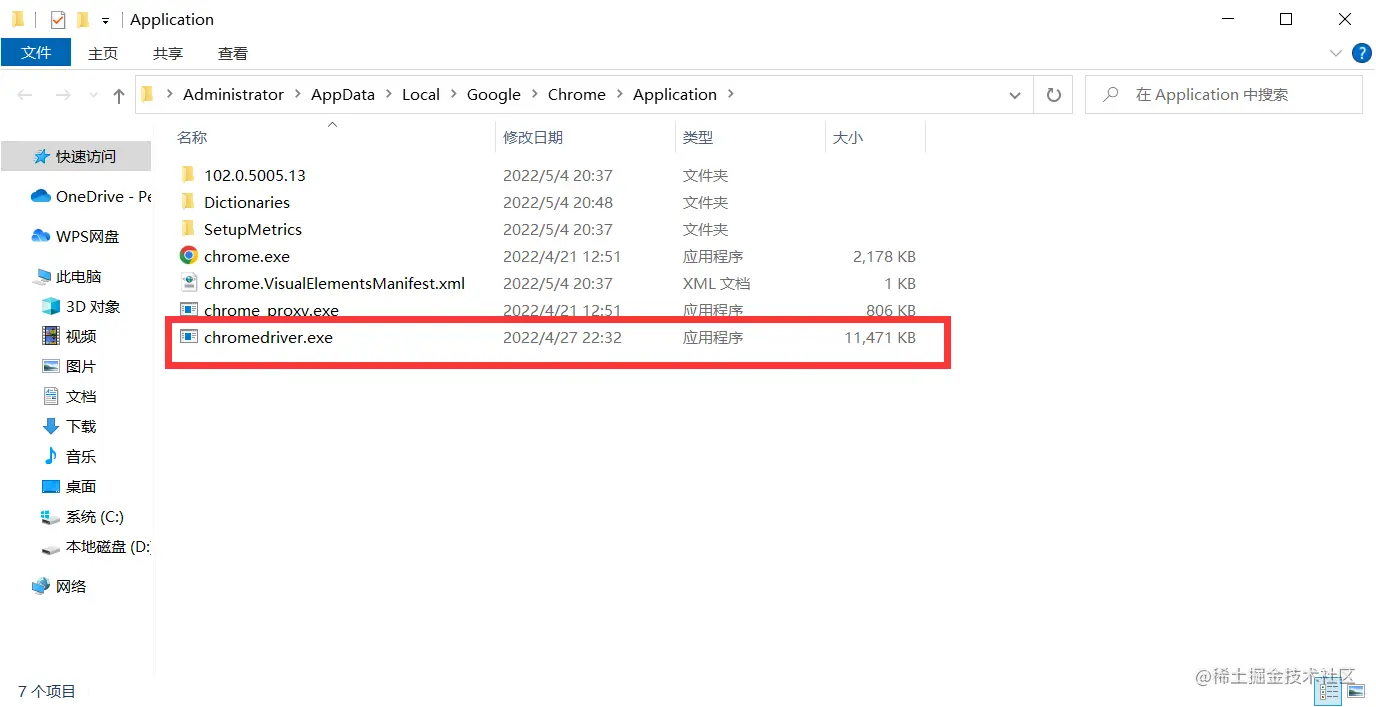Select the chromedriver.exe file icon
The height and width of the screenshot is (707, 1376).
[x=188, y=337]
